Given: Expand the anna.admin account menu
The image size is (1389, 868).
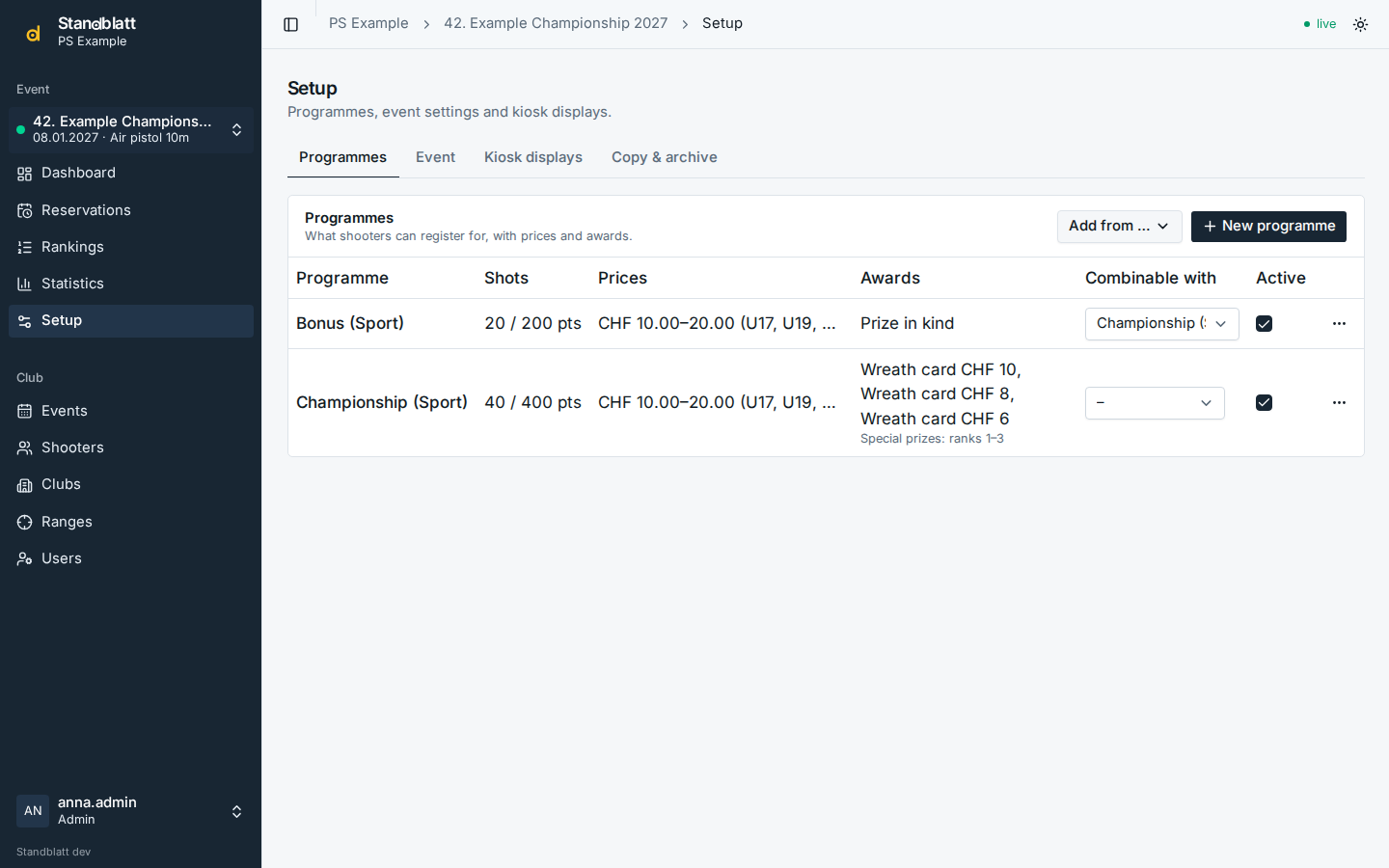Looking at the screenshot, I should [131, 811].
